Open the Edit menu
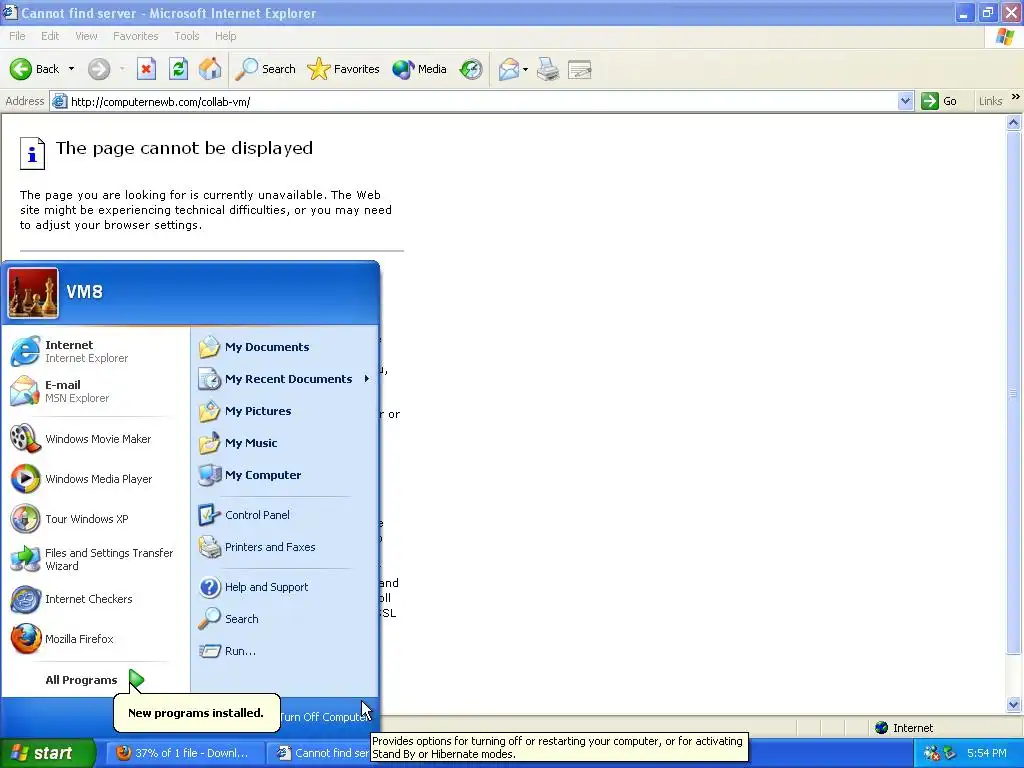Image resolution: width=1024 pixels, height=768 pixels. click(x=50, y=36)
